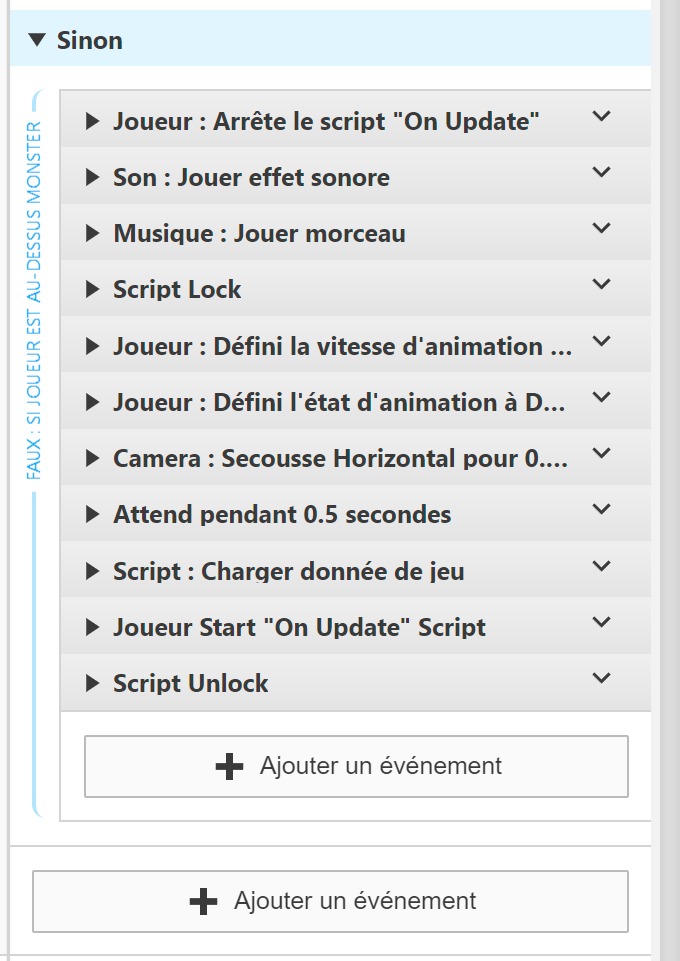This screenshot has width=680, height=961.
Task: Expand 'Musique : Jouer morceau' triangle
Action: coord(93,234)
